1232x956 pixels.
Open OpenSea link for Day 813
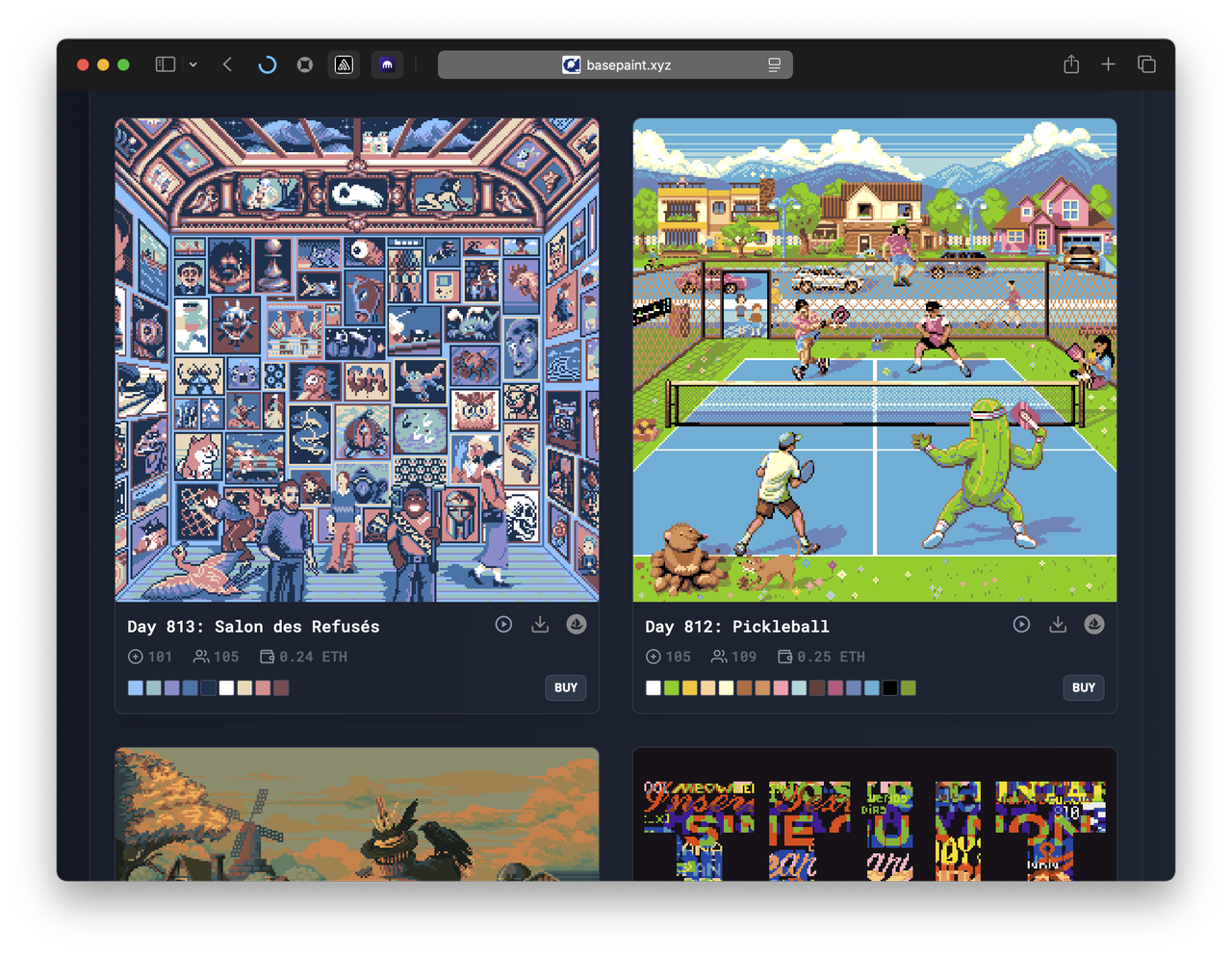[x=577, y=625]
